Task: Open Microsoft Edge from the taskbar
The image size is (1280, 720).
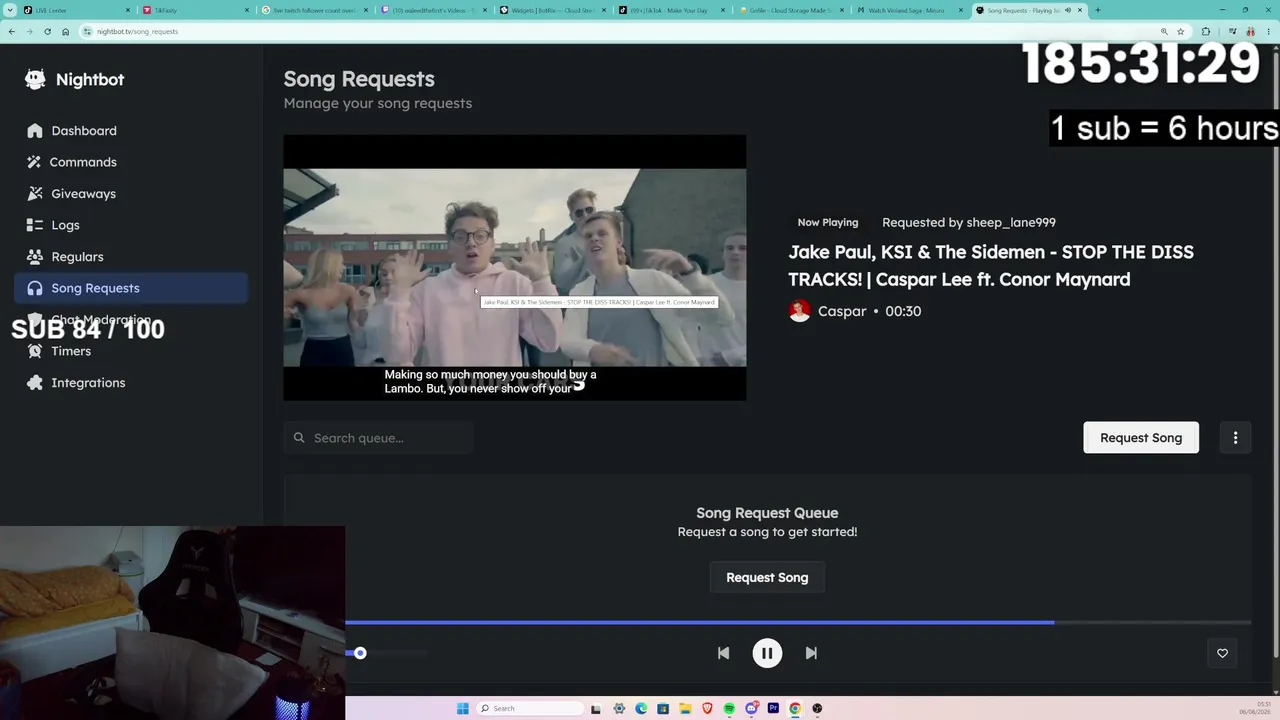Action: pos(641,708)
